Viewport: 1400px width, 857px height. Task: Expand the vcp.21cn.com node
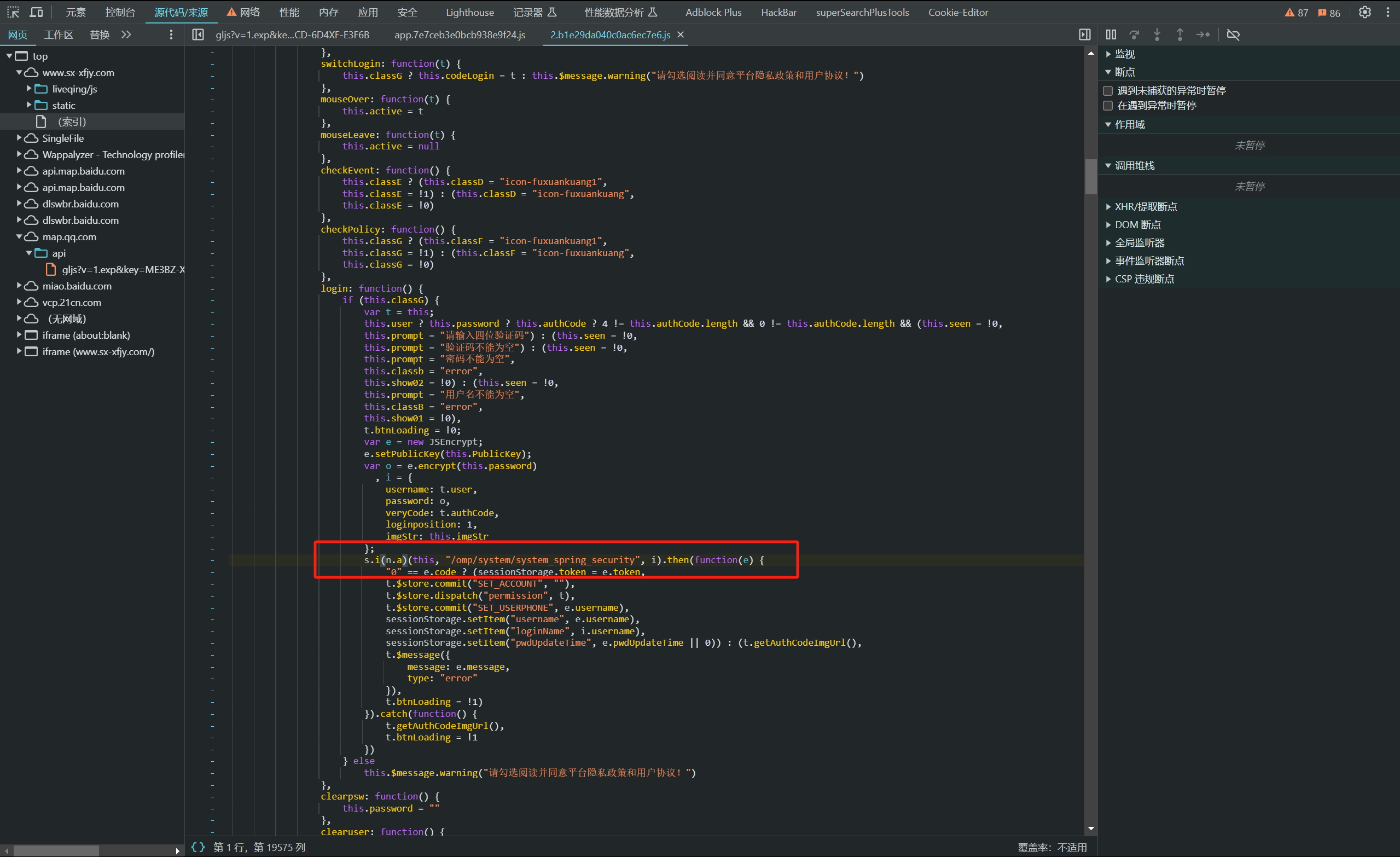point(19,302)
